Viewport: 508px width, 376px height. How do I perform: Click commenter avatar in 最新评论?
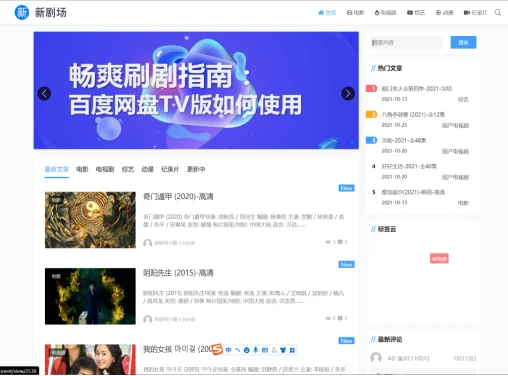(x=376, y=358)
